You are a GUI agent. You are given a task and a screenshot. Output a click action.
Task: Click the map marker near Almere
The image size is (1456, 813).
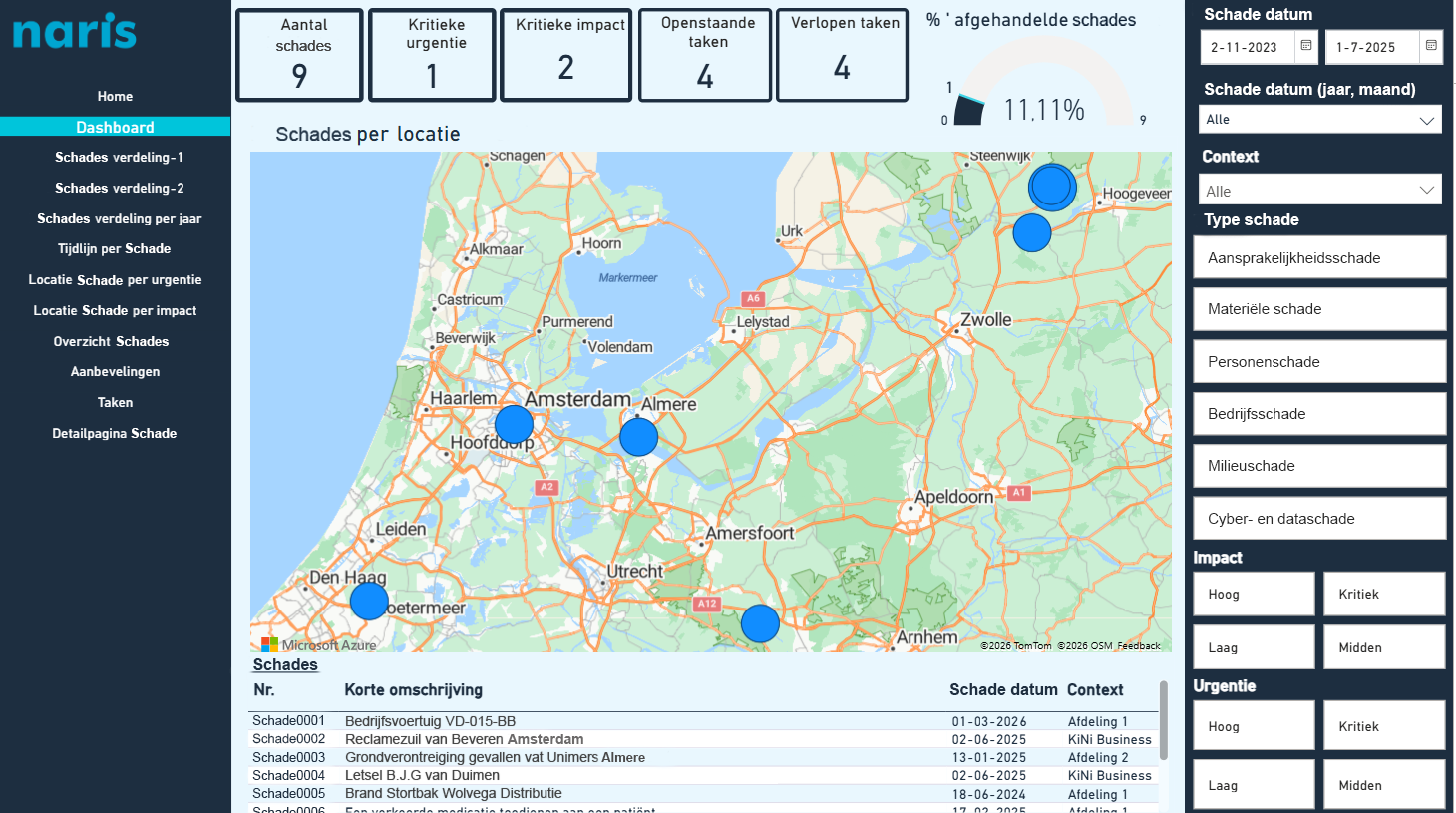638,437
